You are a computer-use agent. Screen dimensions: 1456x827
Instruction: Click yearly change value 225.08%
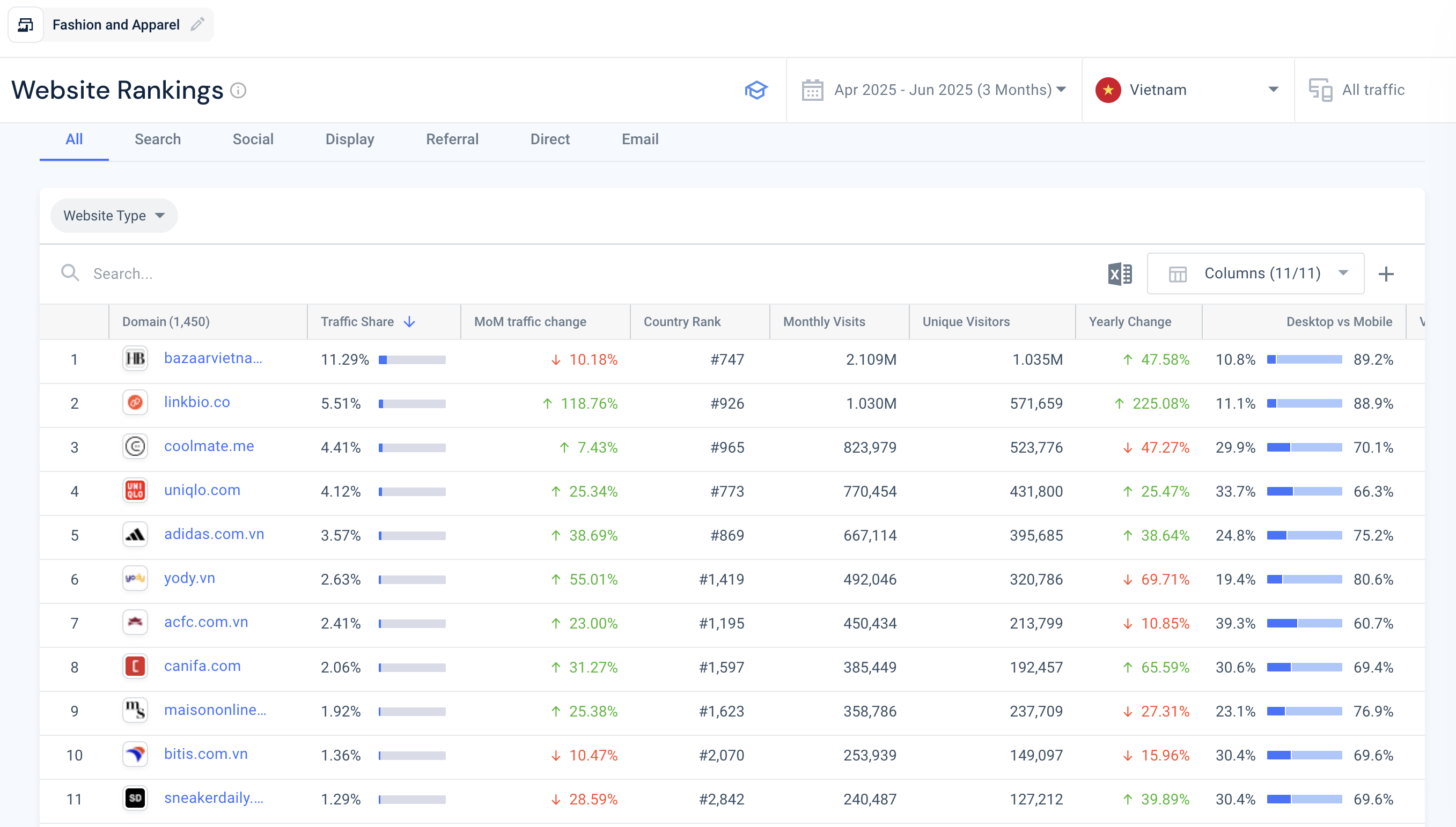1160,403
